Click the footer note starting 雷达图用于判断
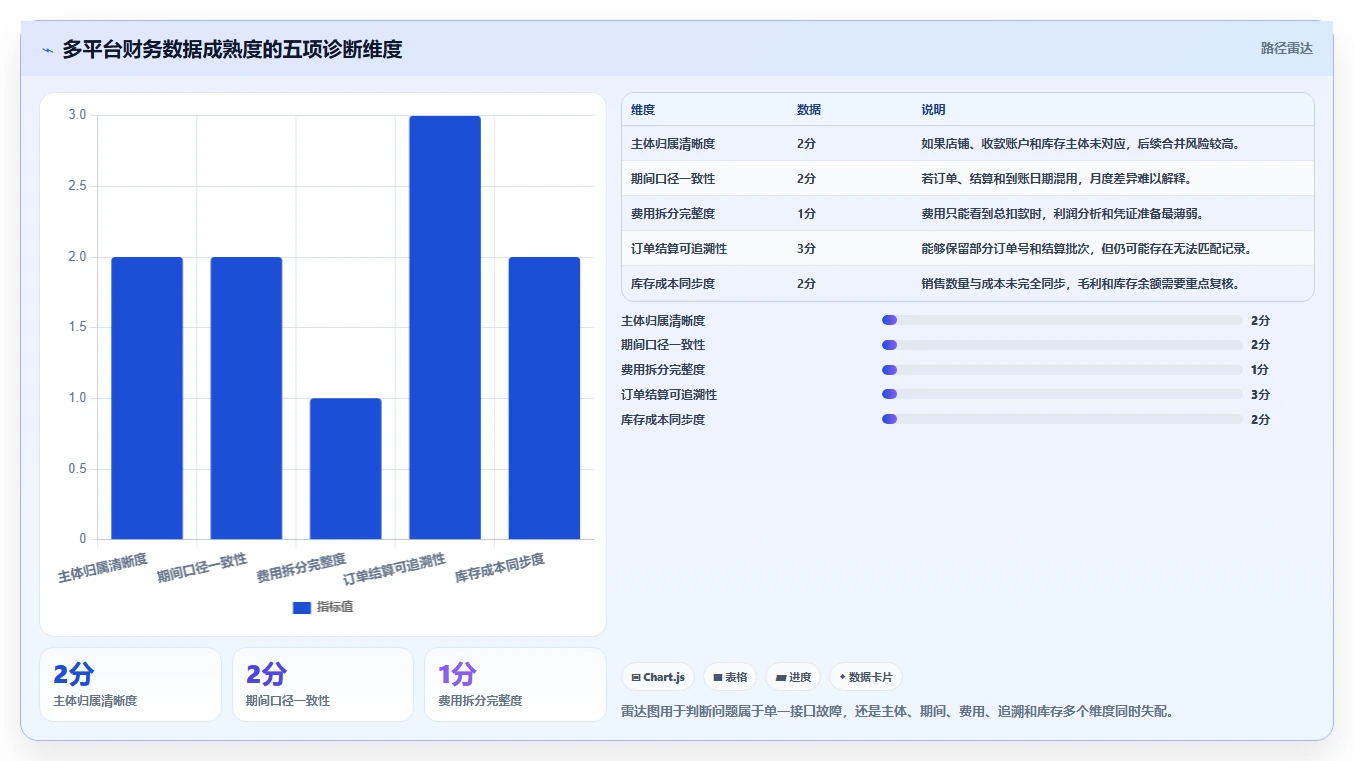This screenshot has width=1354, height=761. 897,712
